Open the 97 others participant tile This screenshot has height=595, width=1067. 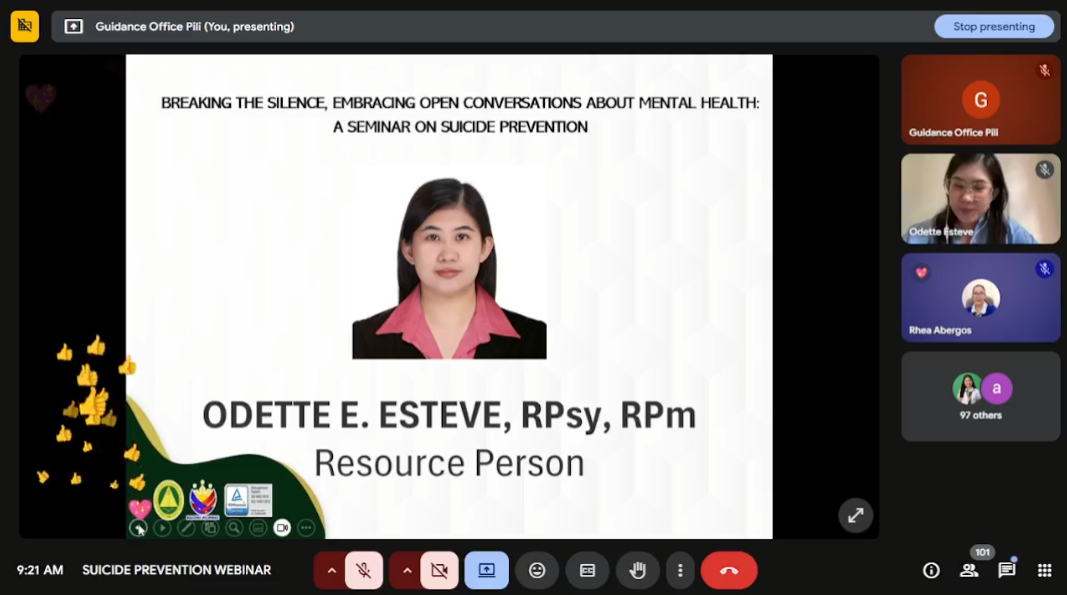pyautogui.click(x=980, y=396)
